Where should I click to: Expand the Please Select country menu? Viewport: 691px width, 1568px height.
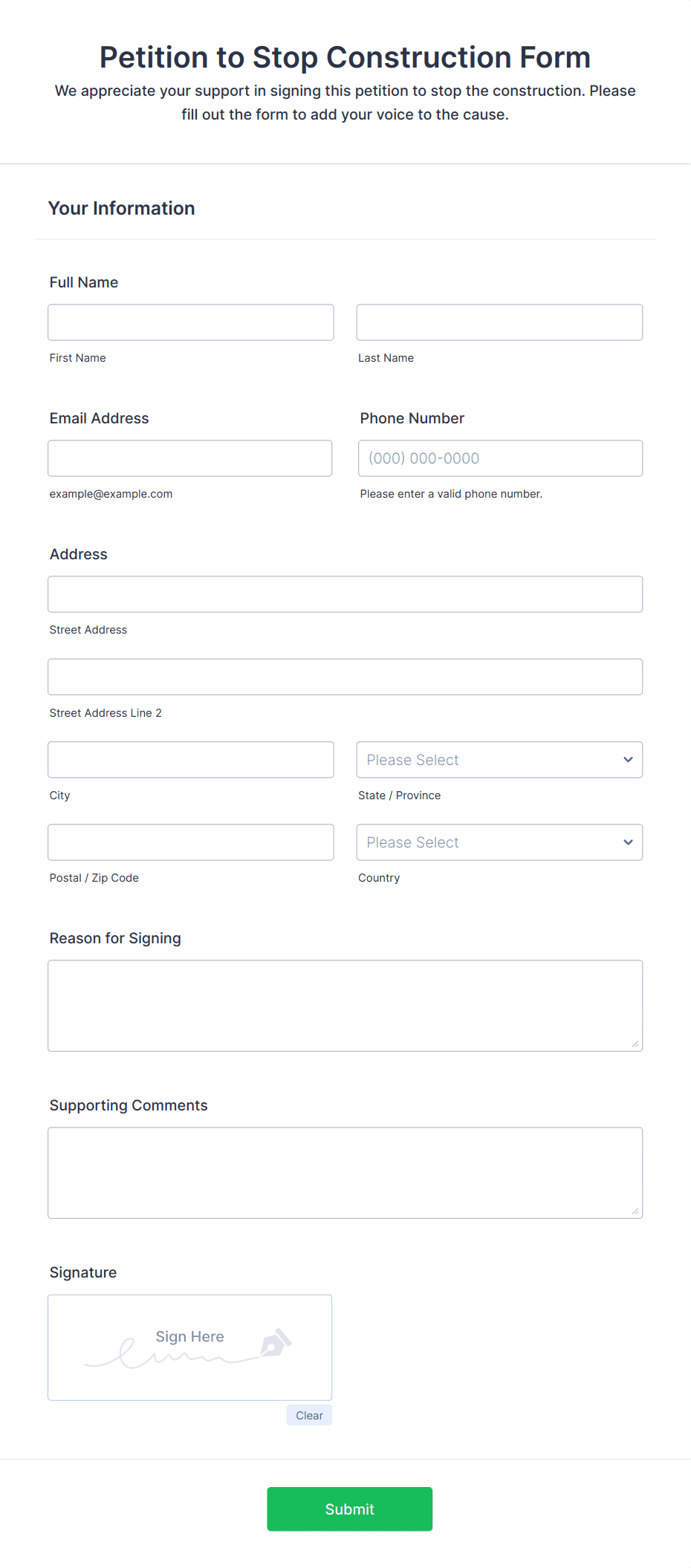tap(499, 842)
